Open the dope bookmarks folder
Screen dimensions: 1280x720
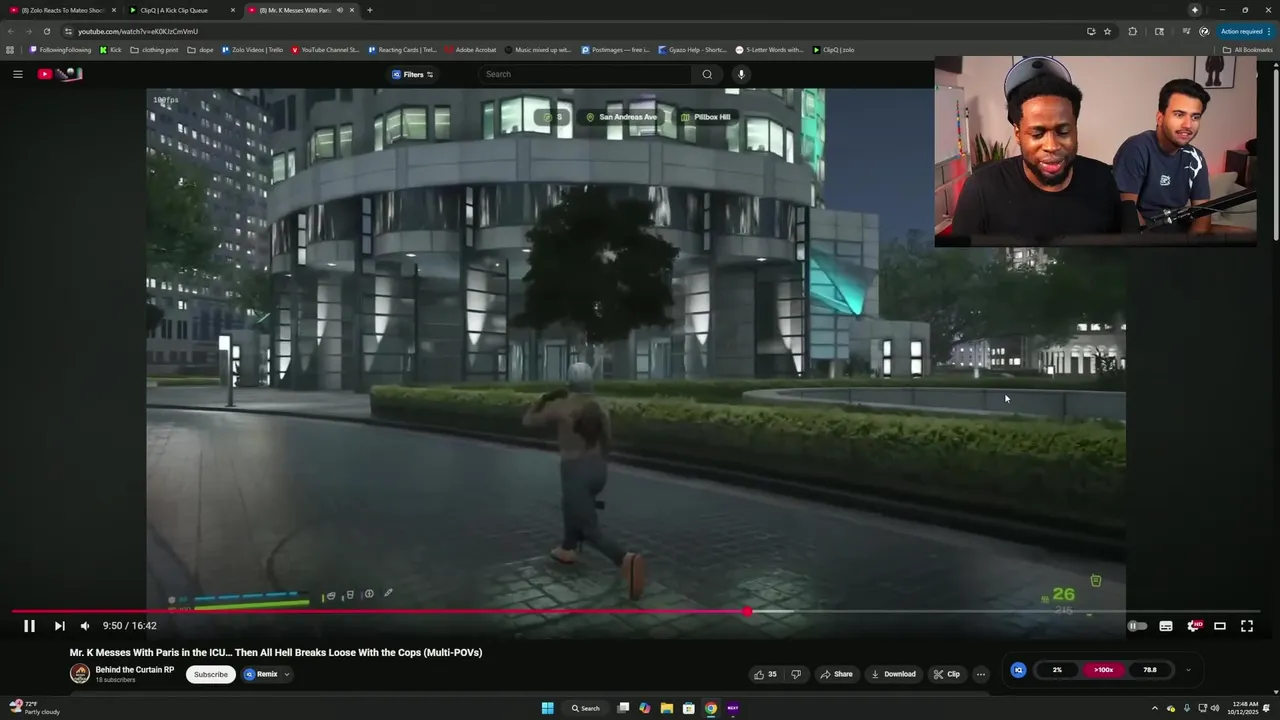point(201,49)
